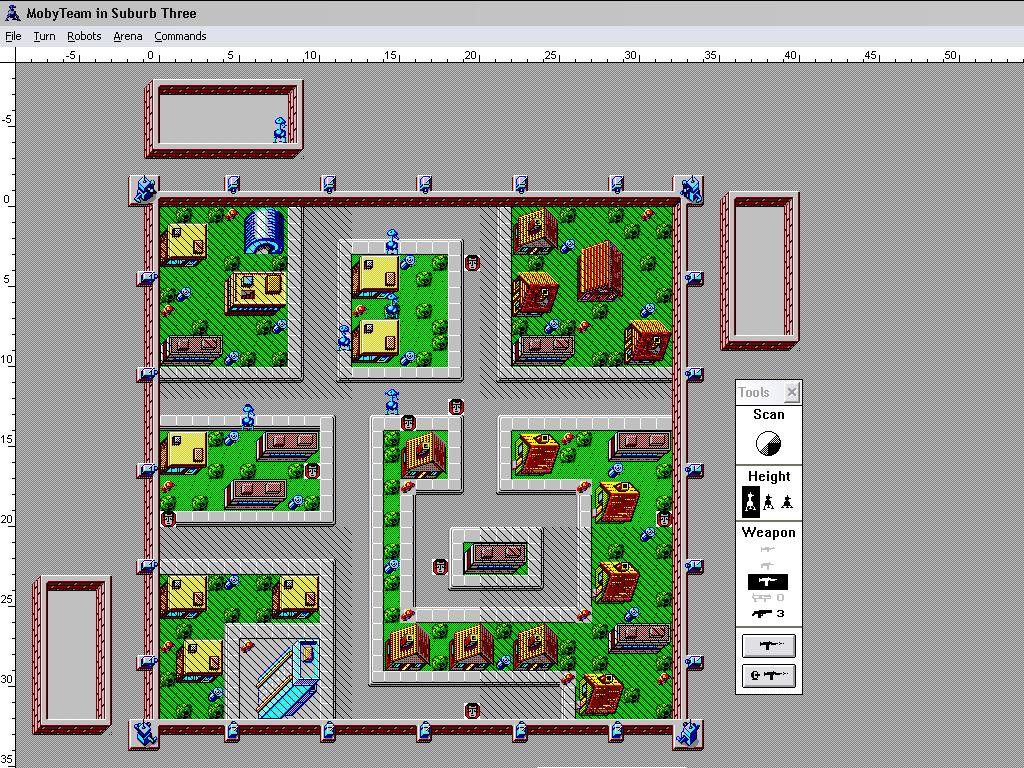Click the bottom-right corner guard tower
The image size is (1024, 768).
click(x=689, y=734)
